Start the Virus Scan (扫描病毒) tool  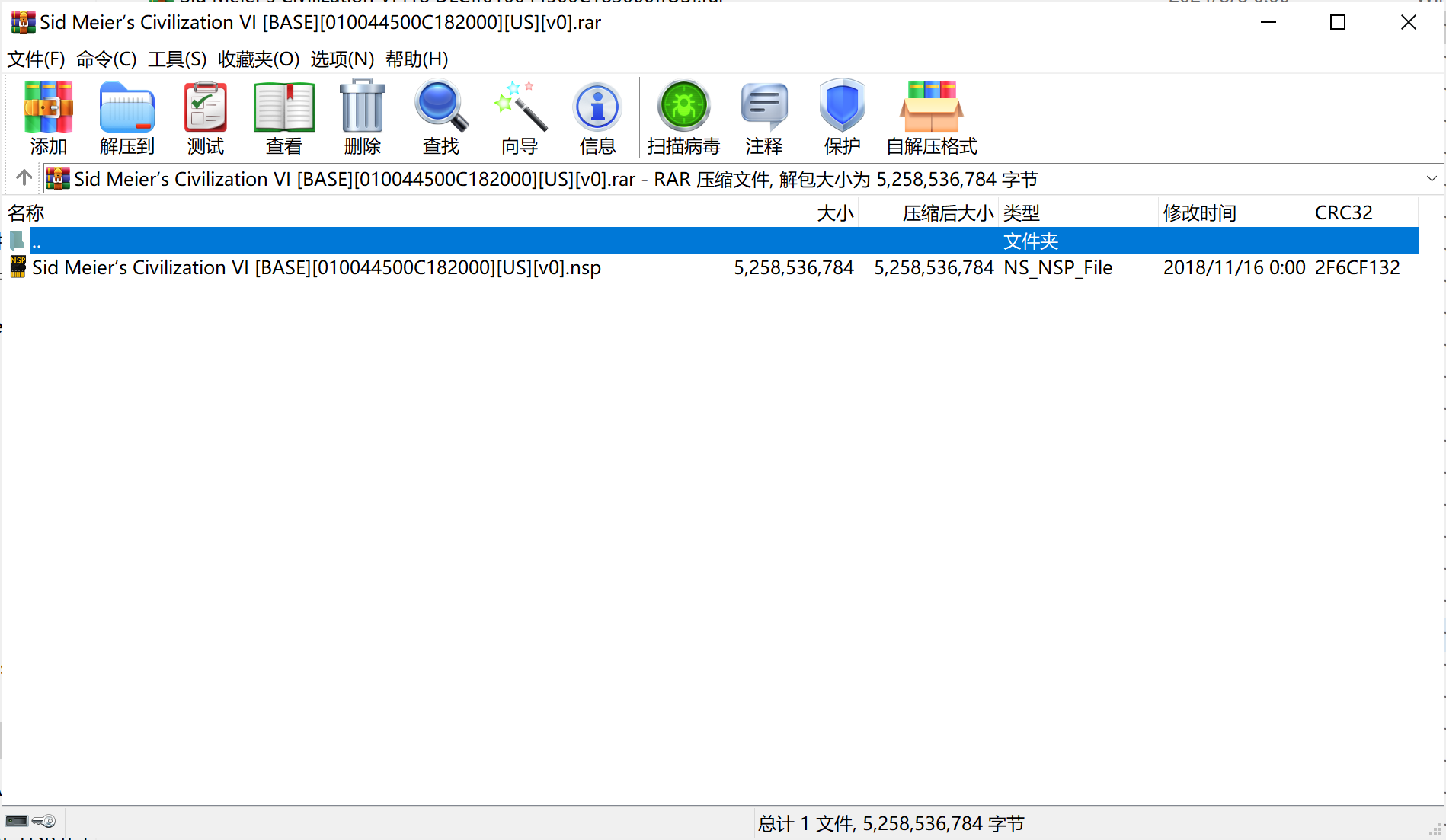(x=683, y=117)
